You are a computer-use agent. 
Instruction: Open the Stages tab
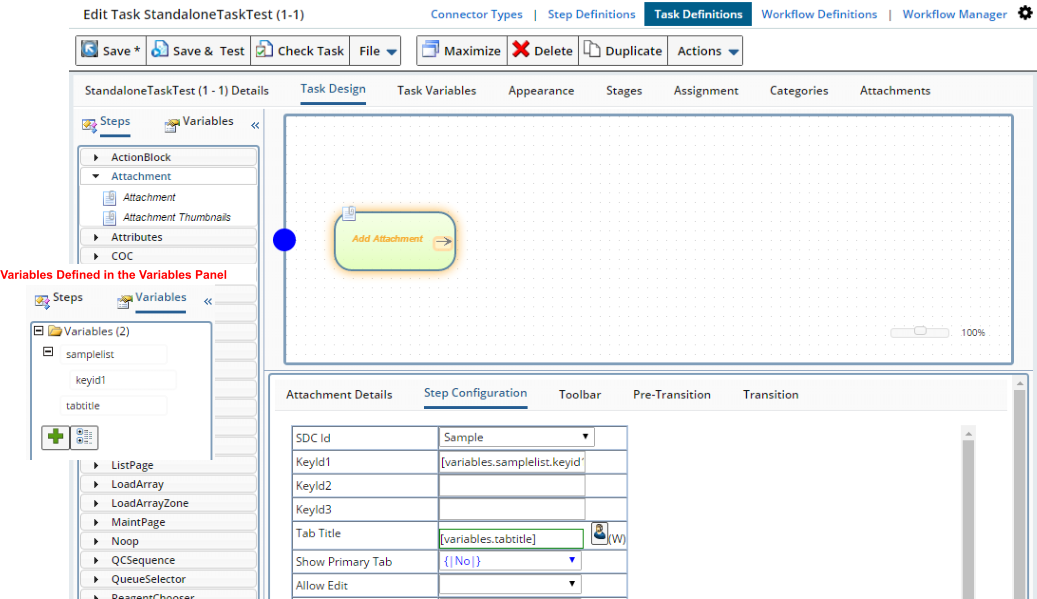[x=624, y=91]
